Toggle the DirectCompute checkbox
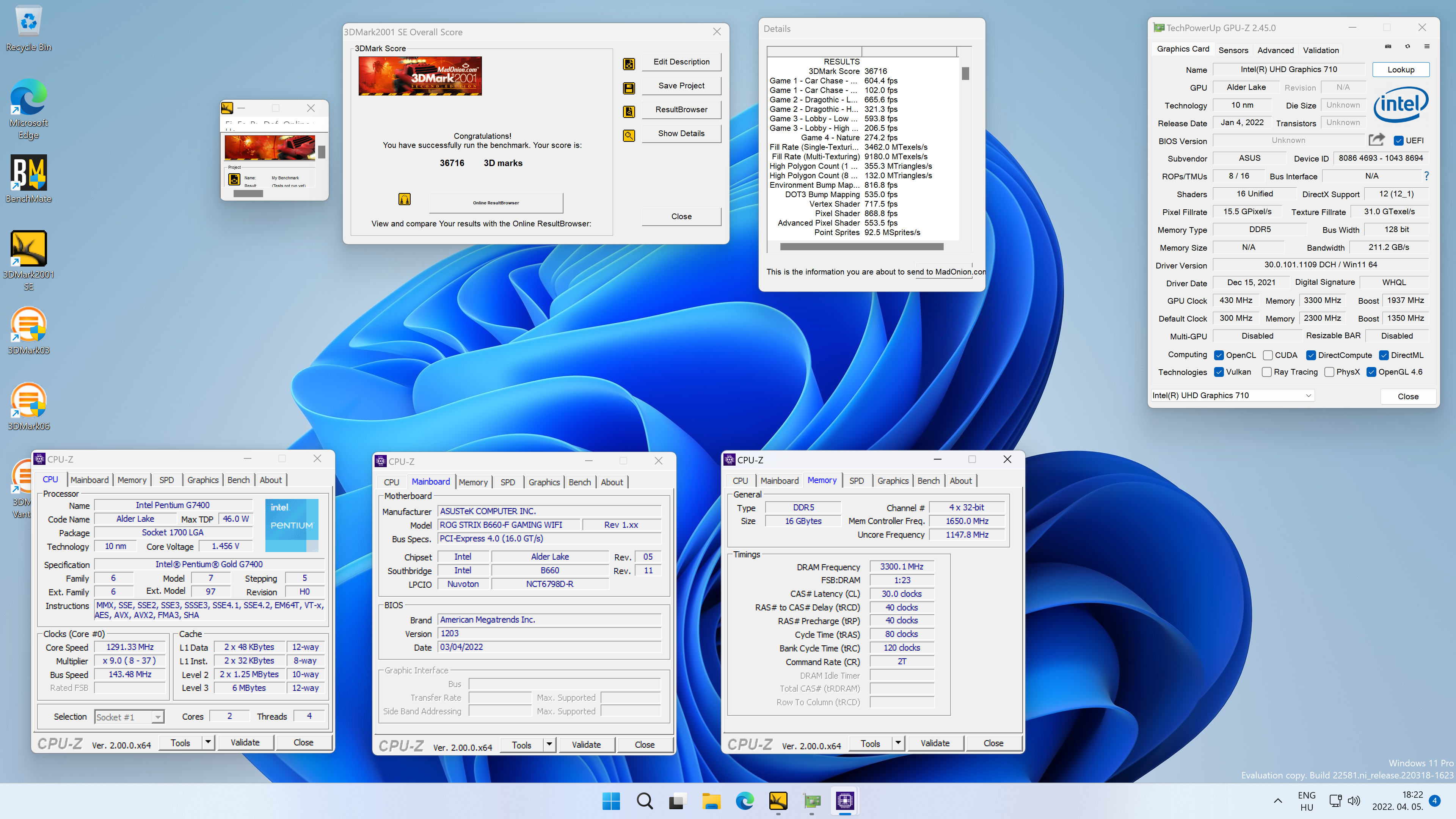 tap(1311, 355)
